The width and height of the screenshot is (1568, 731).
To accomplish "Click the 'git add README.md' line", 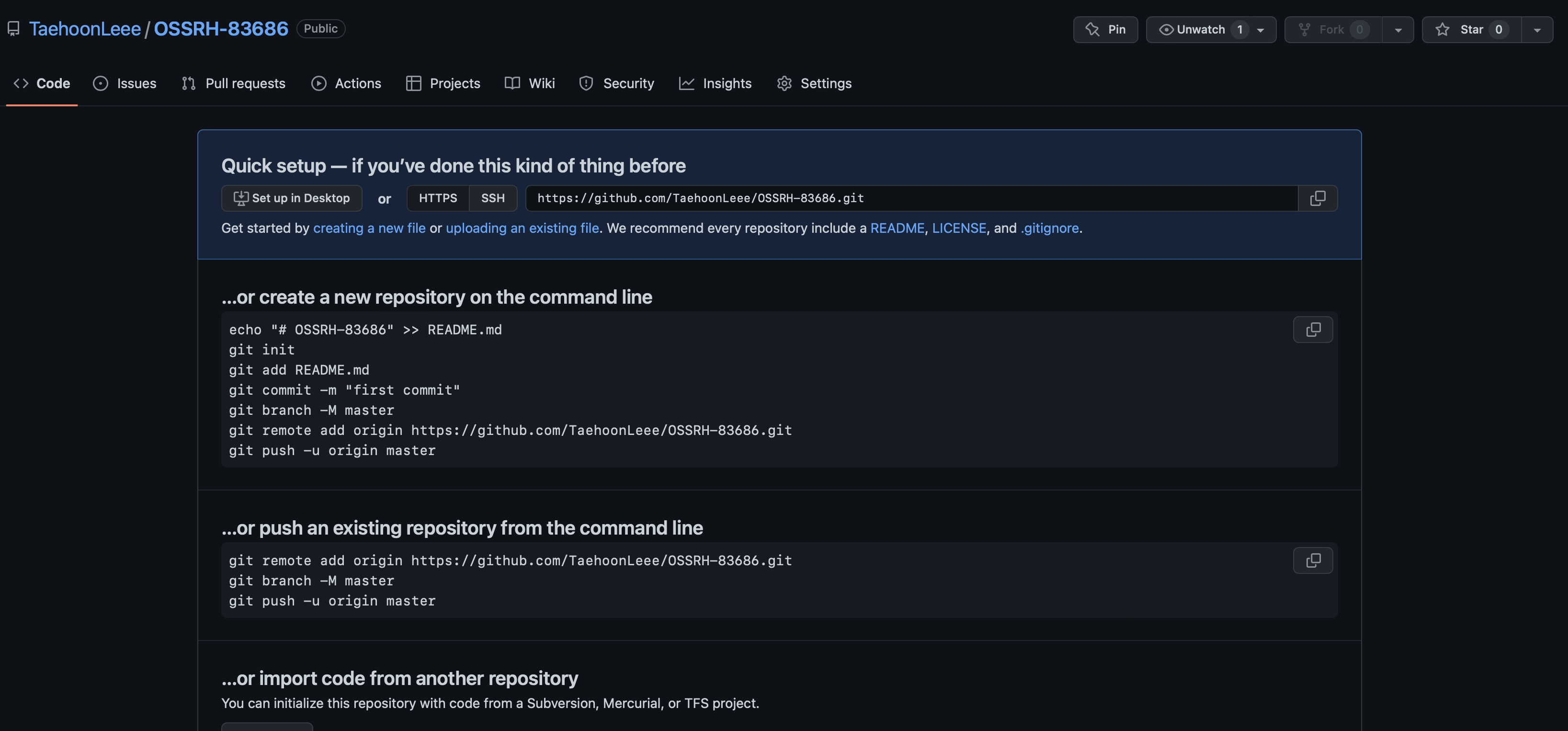I will [299, 370].
